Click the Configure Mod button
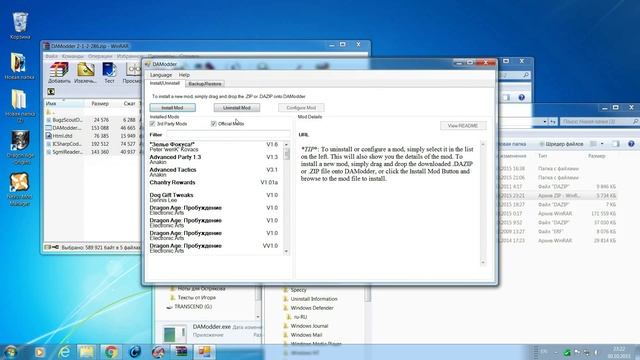 click(301, 108)
